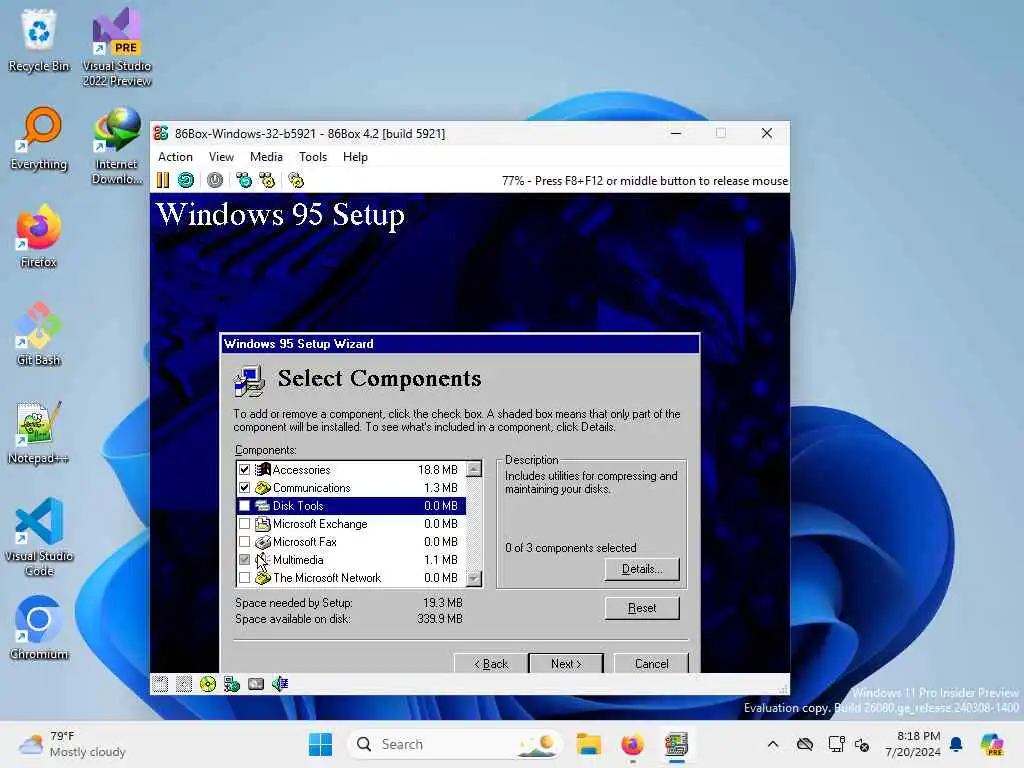Check The Microsoft Network checkbox
Viewport: 1024px width, 768px height.
click(x=244, y=578)
